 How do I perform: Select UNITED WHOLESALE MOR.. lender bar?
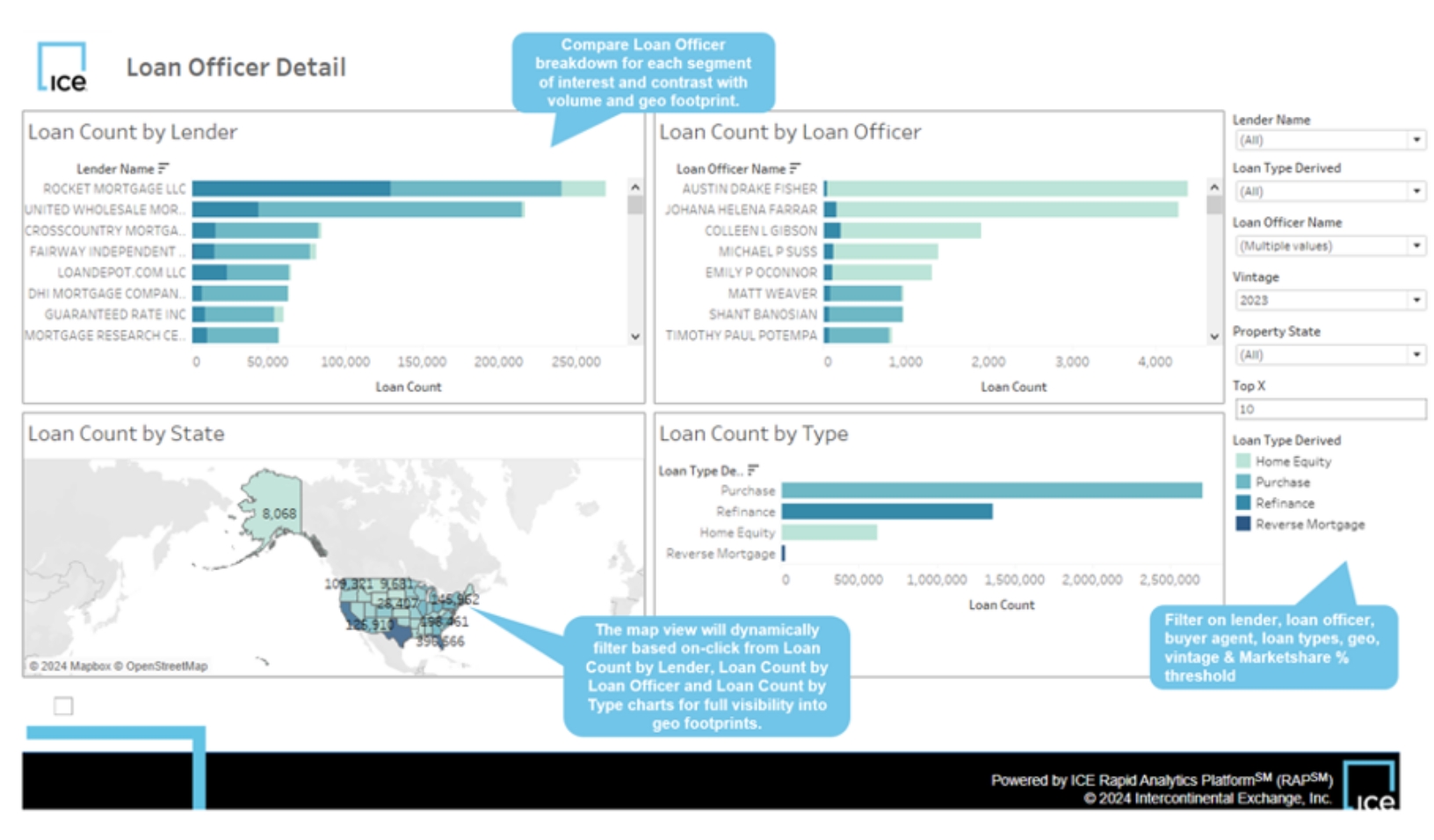point(358,209)
